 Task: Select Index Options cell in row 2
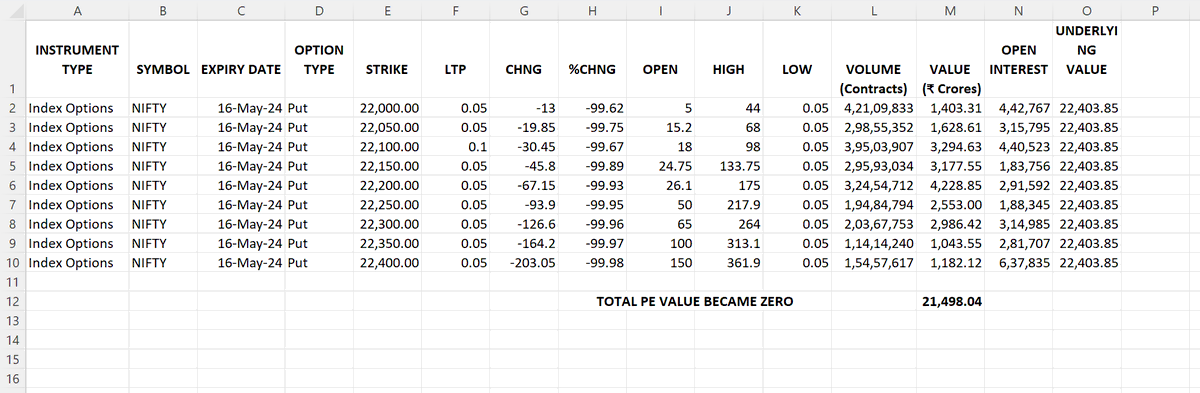77,108
